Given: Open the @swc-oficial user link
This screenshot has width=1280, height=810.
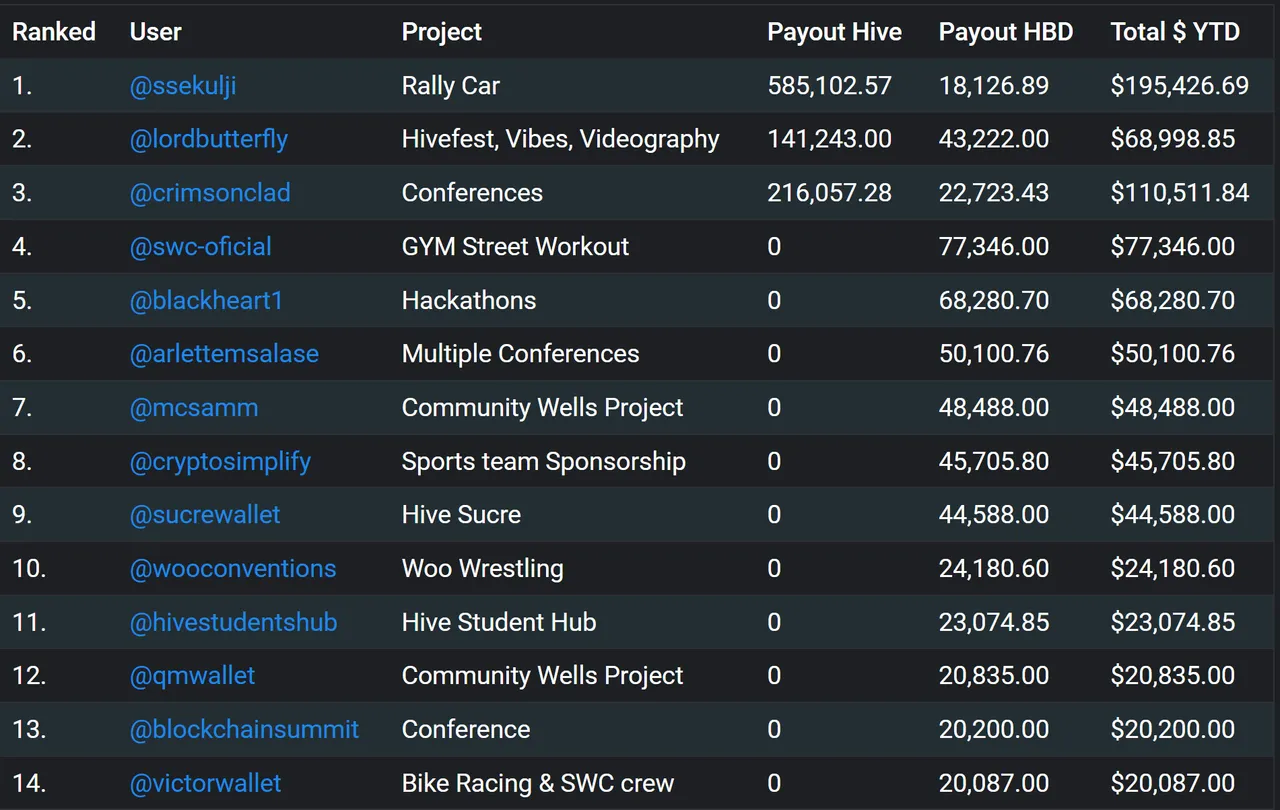Looking at the screenshot, I should pos(201,247).
